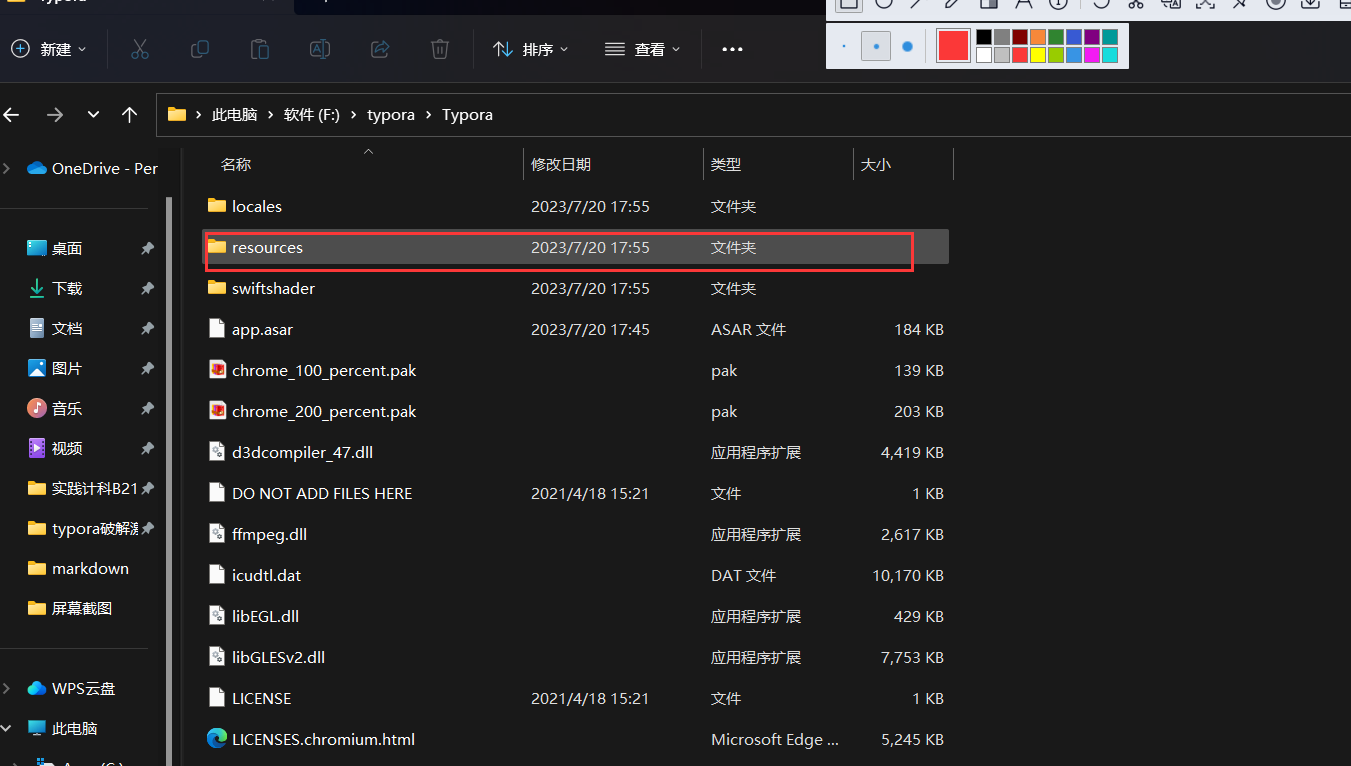This screenshot has width=1351, height=766.
Task: Select the thinnest stroke size dot
Action: pos(844,46)
